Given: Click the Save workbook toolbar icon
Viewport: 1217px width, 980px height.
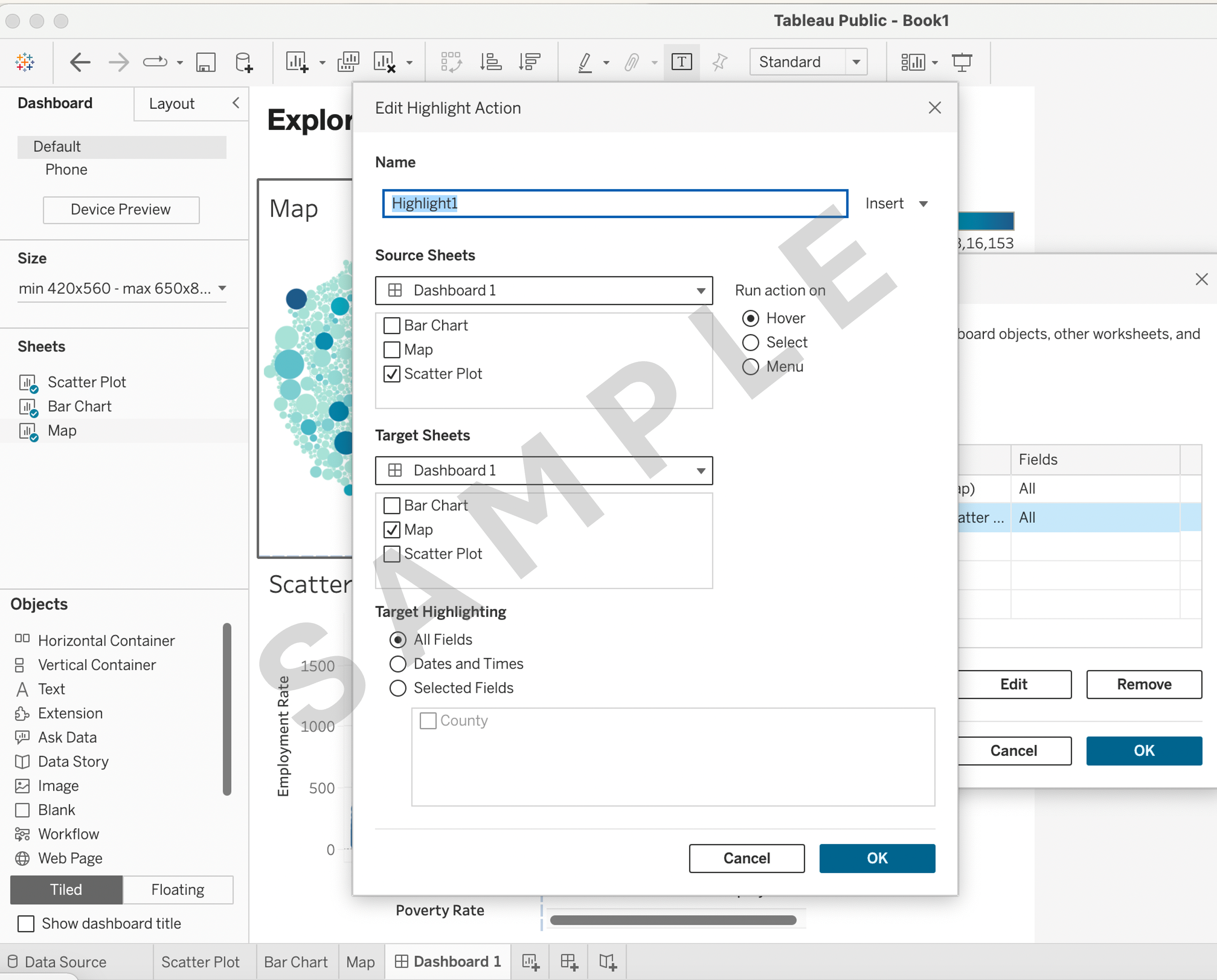Looking at the screenshot, I should tap(205, 61).
